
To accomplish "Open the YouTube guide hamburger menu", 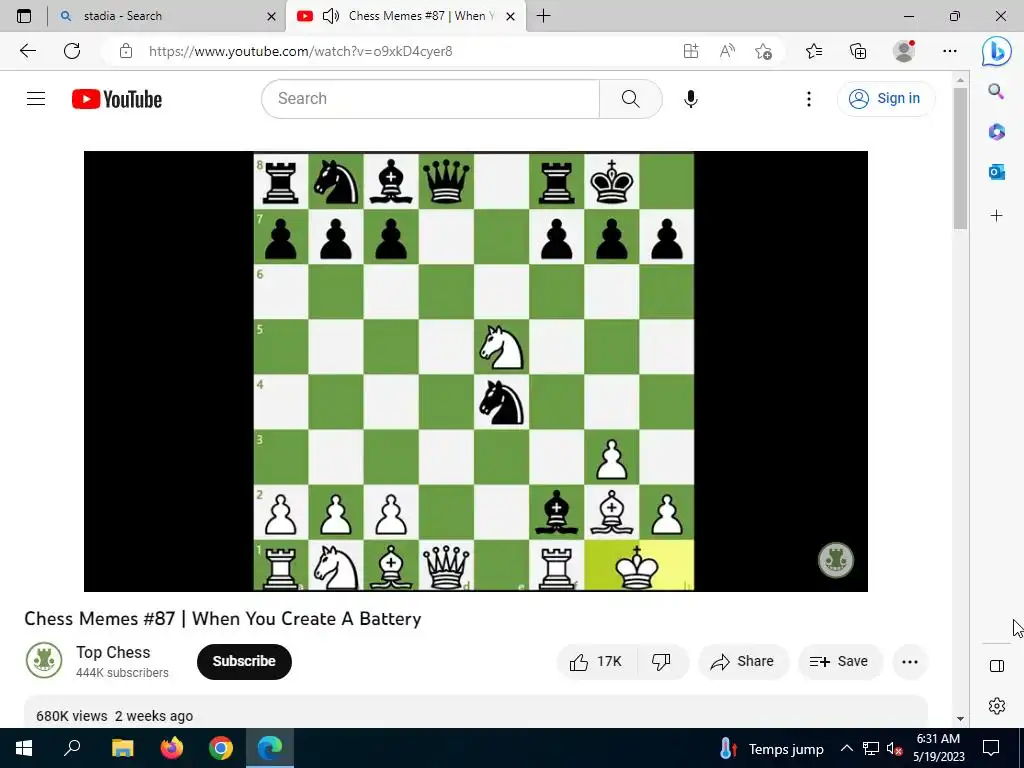I will (36, 99).
